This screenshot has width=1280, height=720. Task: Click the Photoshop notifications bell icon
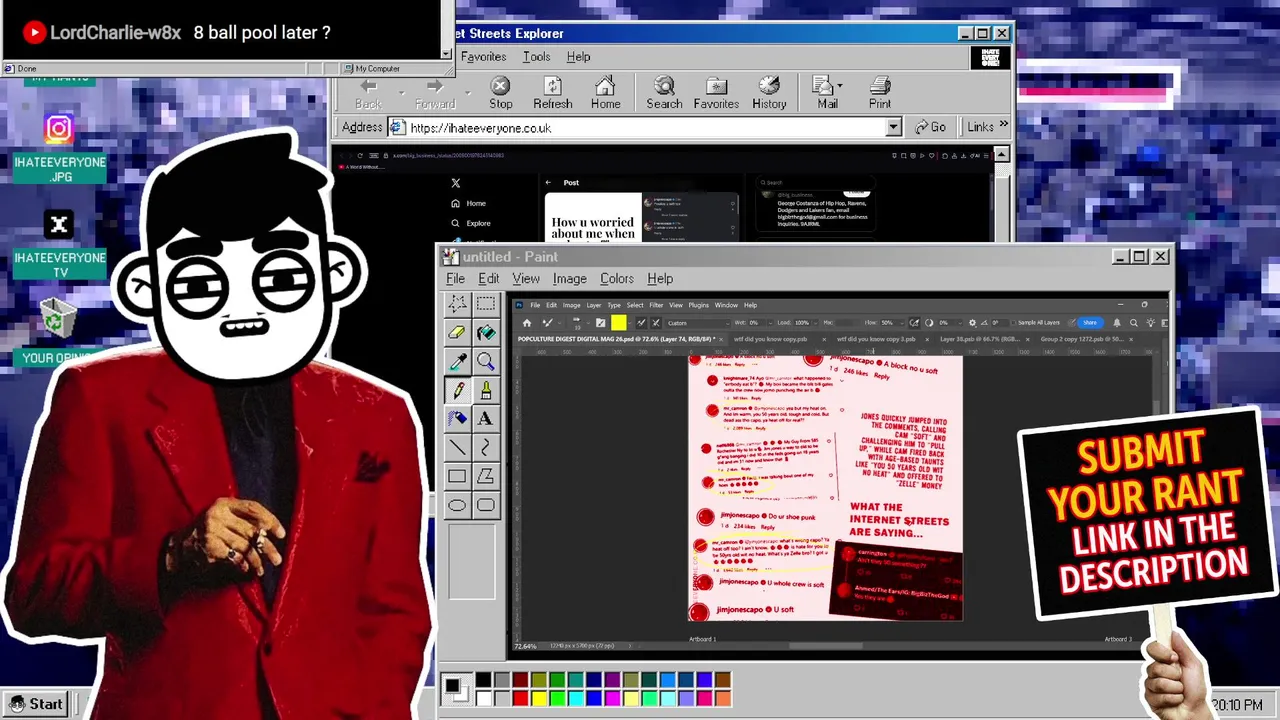pos(1117,322)
